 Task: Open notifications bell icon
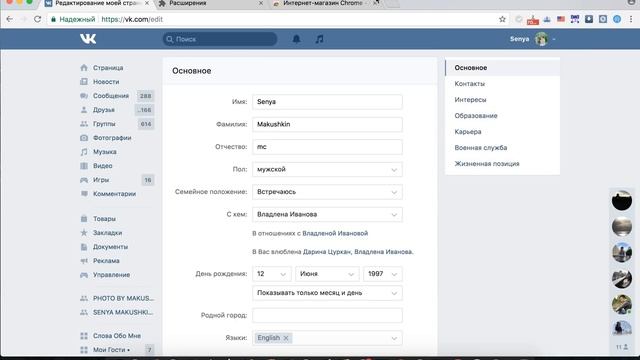296,39
